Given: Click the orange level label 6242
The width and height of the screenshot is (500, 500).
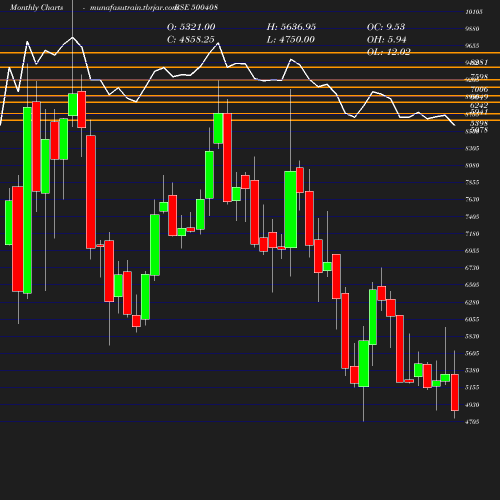Looking at the screenshot, I should click(x=479, y=105).
